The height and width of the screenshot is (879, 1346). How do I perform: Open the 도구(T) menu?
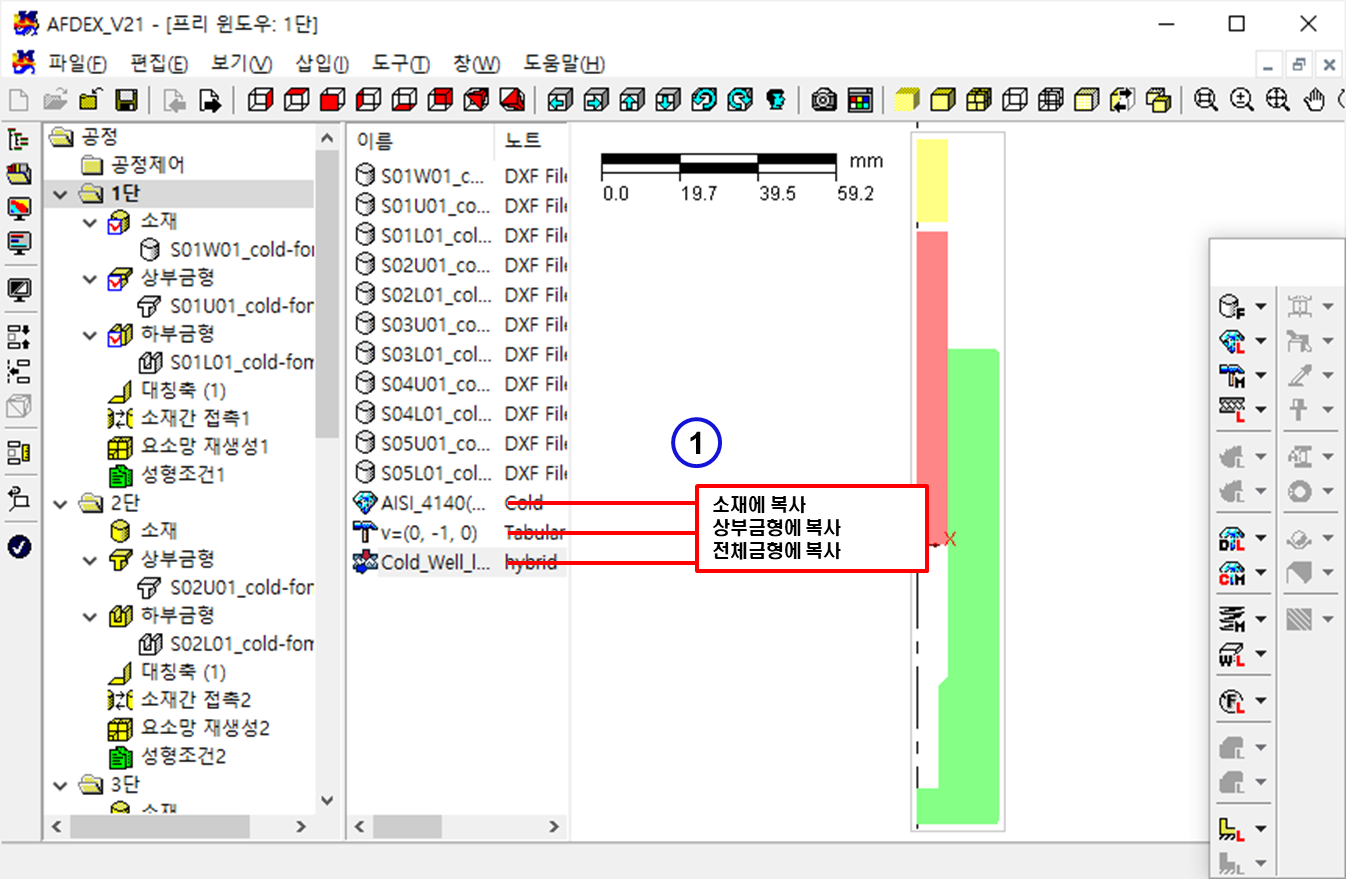(x=400, y=64)
